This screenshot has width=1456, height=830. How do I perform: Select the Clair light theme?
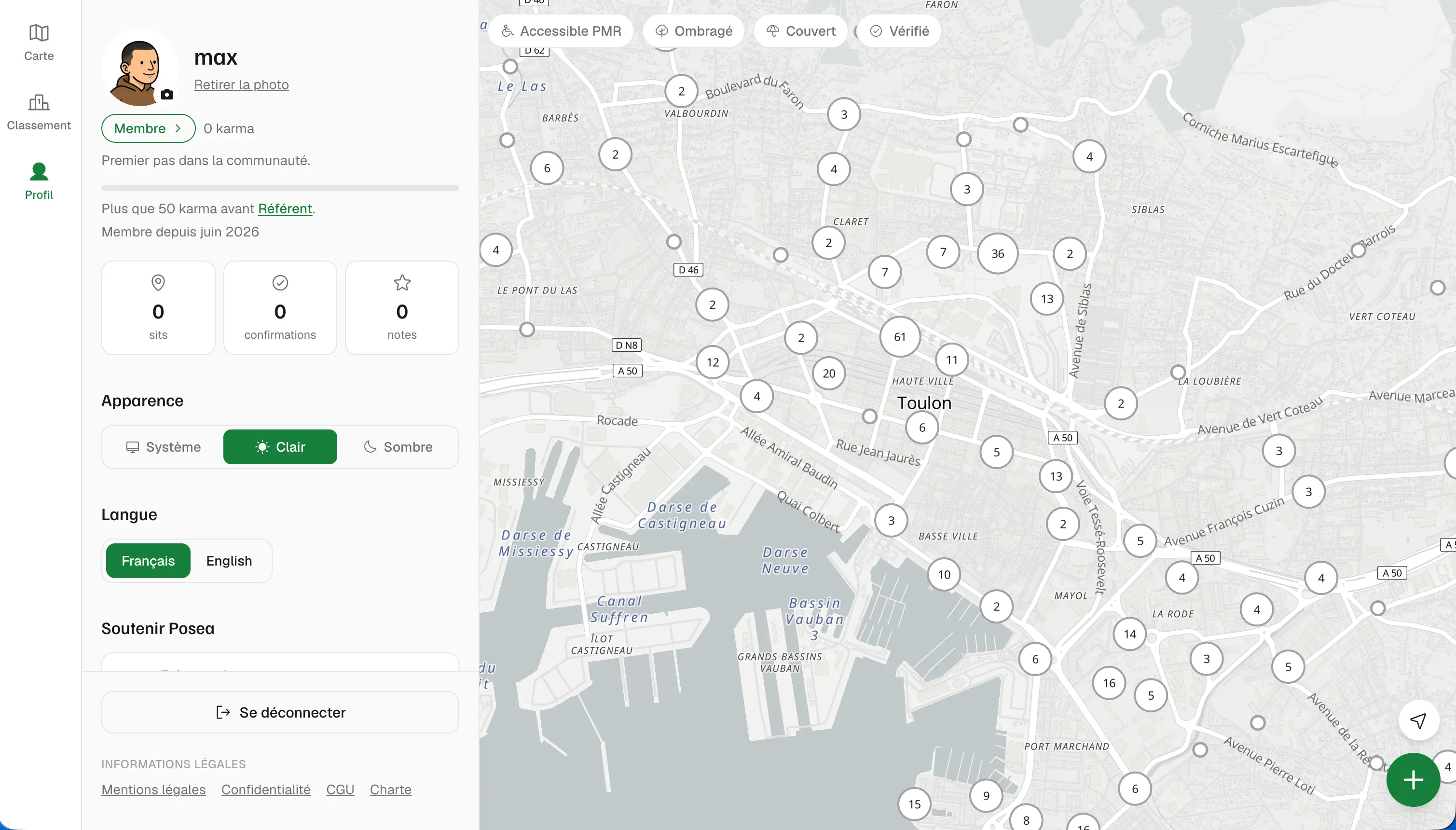pos(280,447)
